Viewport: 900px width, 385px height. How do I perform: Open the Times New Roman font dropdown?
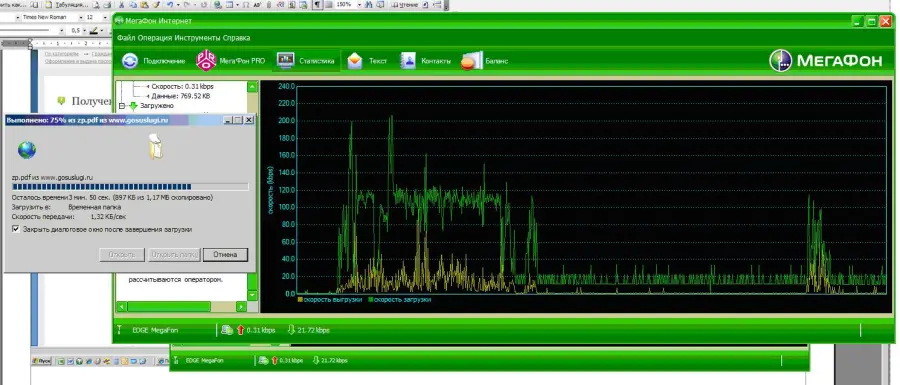point(81,18)
